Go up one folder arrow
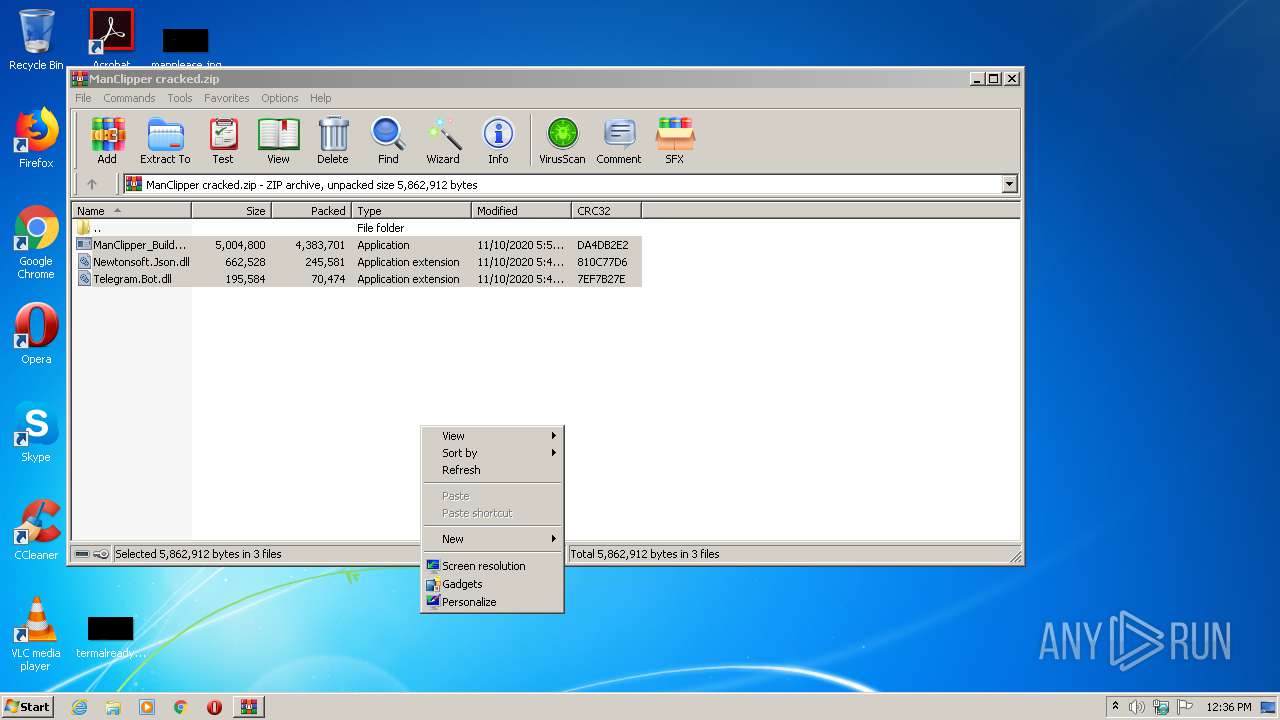 tap(92, 184)
